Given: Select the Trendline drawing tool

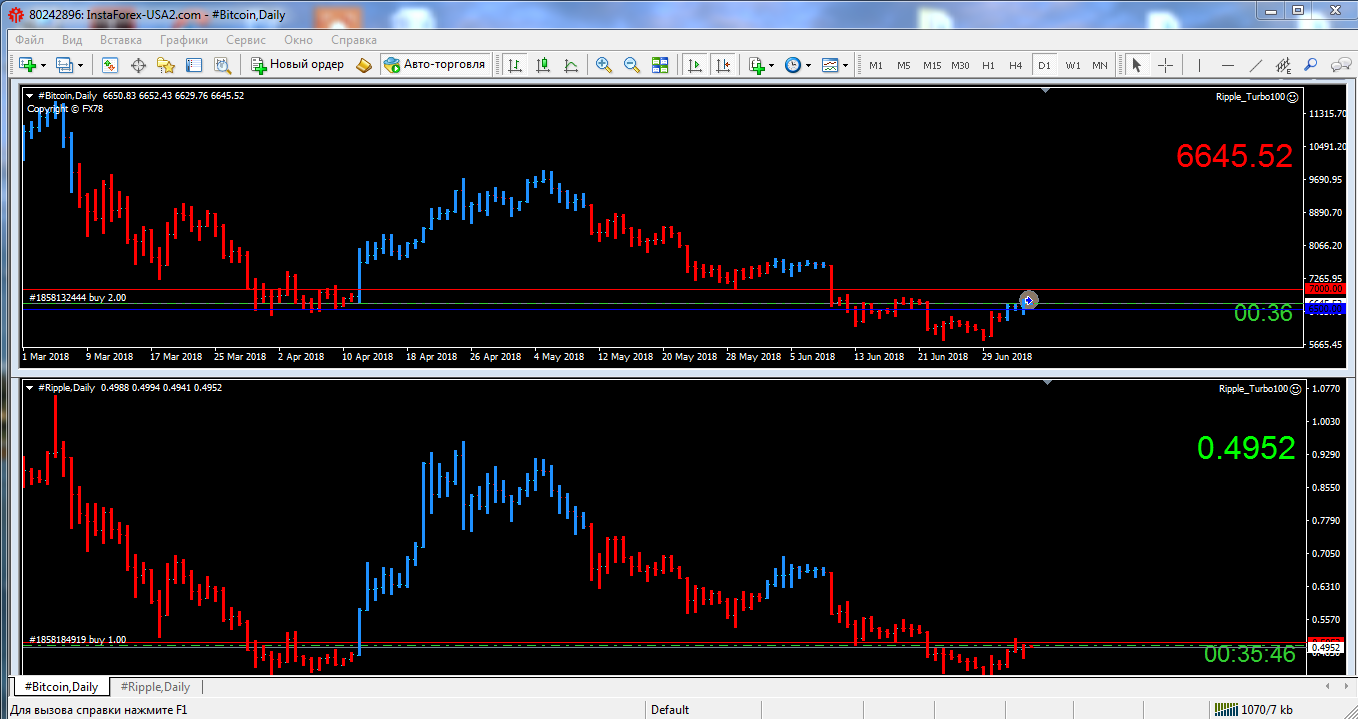Looking at the screenshot, I should click(1256, 65).
